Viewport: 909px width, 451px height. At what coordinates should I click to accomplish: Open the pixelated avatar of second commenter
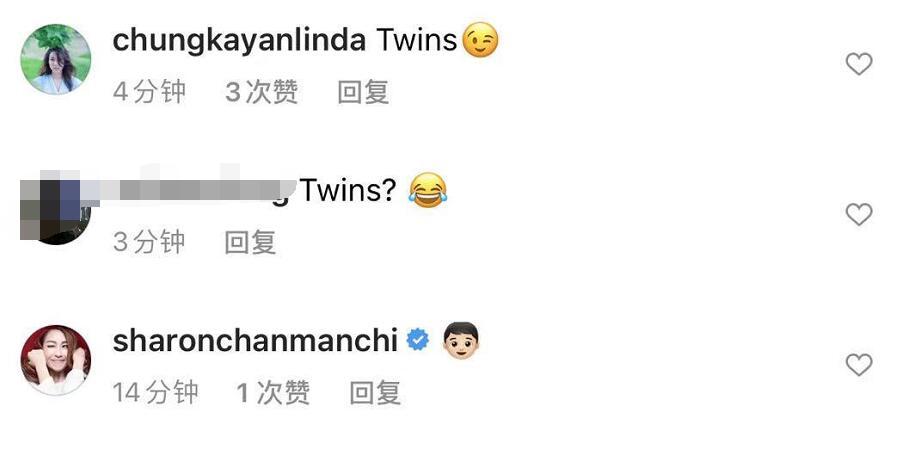tap(56, 210)
